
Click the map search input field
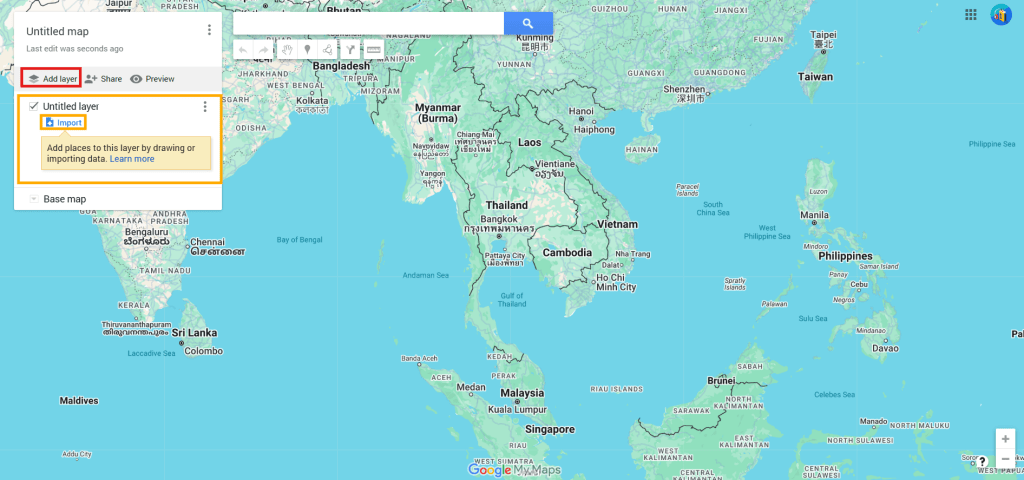coord(368,23)
